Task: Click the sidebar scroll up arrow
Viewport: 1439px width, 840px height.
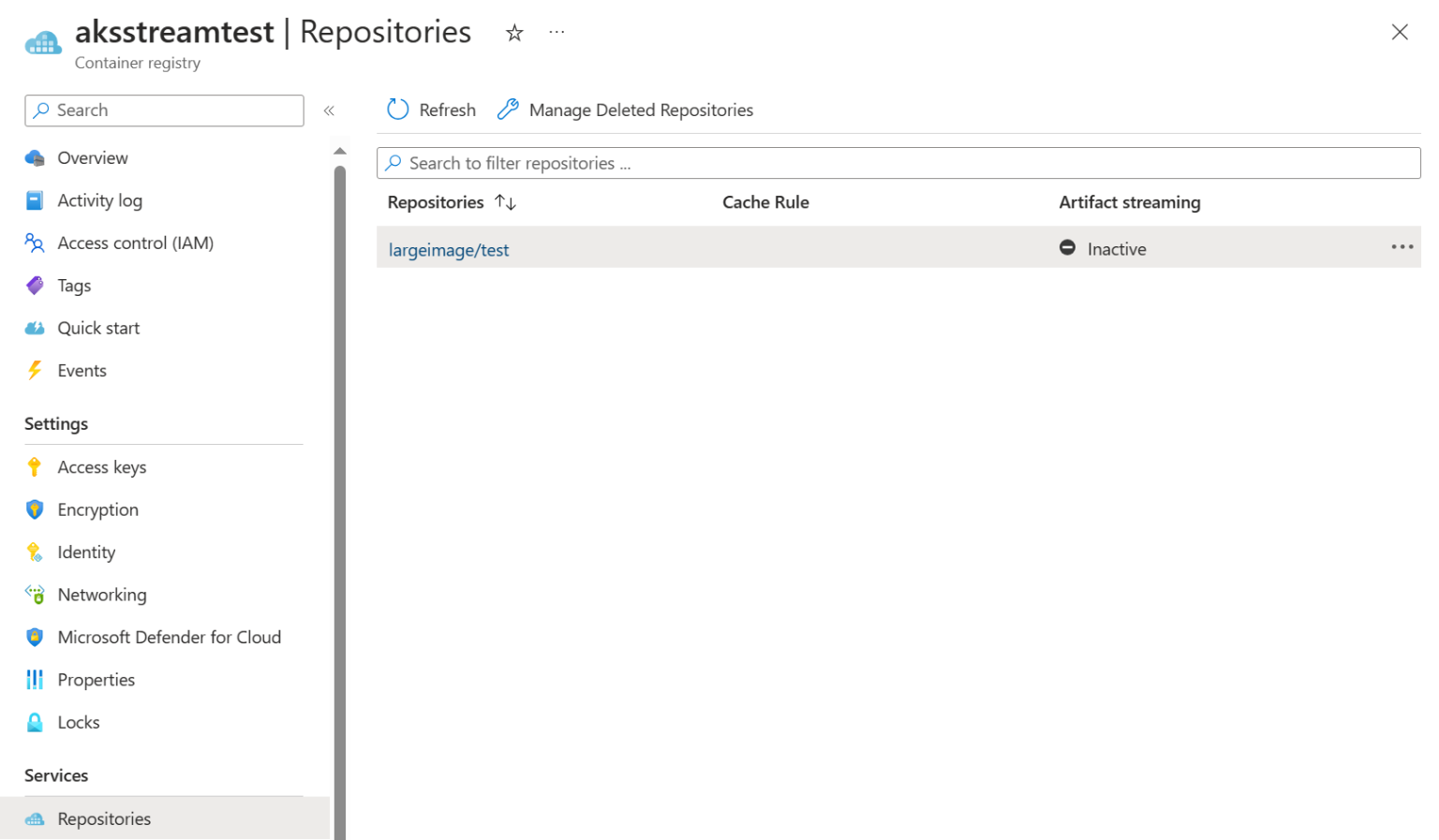Action: [x=340, y=151]
